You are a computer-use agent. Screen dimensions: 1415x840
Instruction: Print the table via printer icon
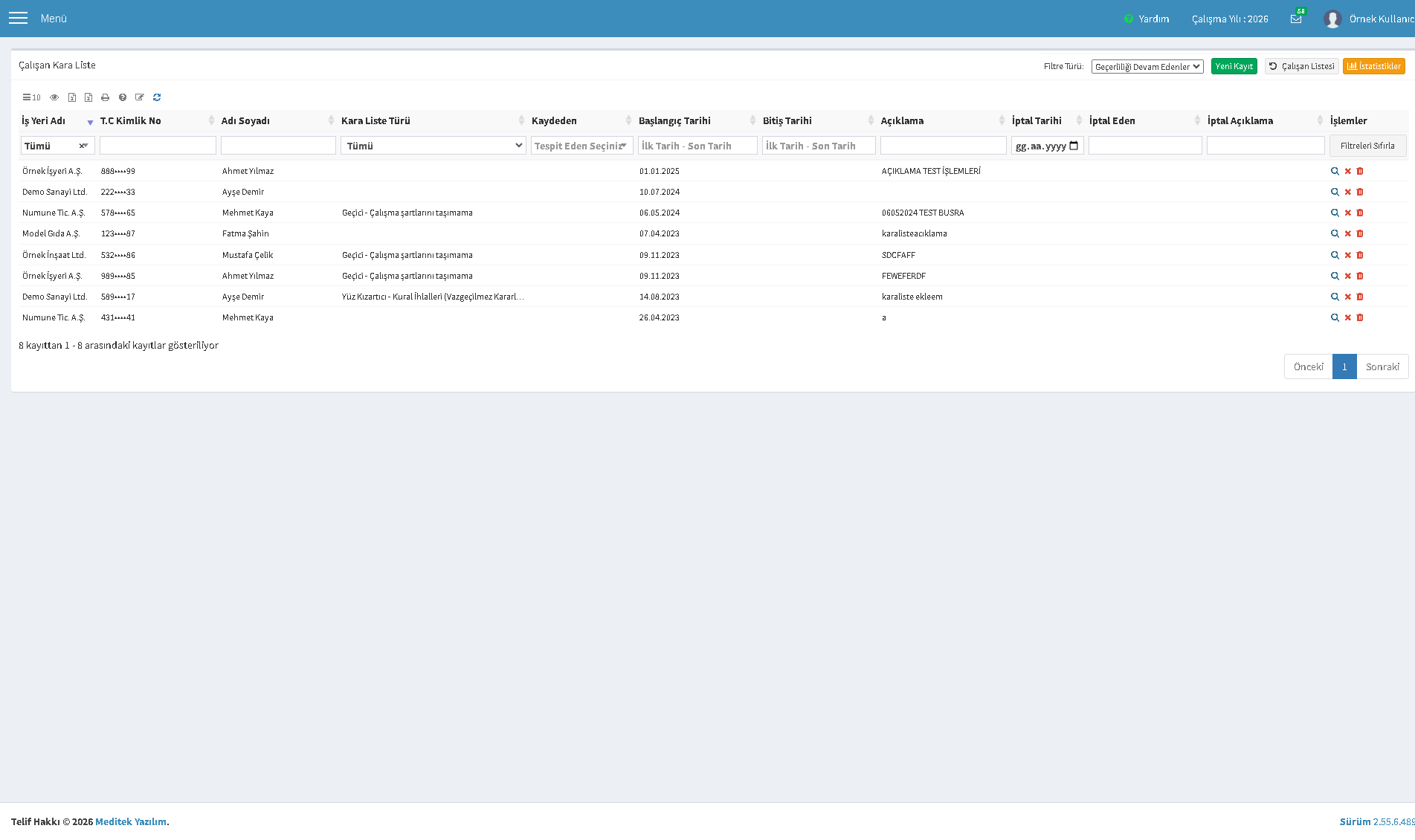coord(105,97)
